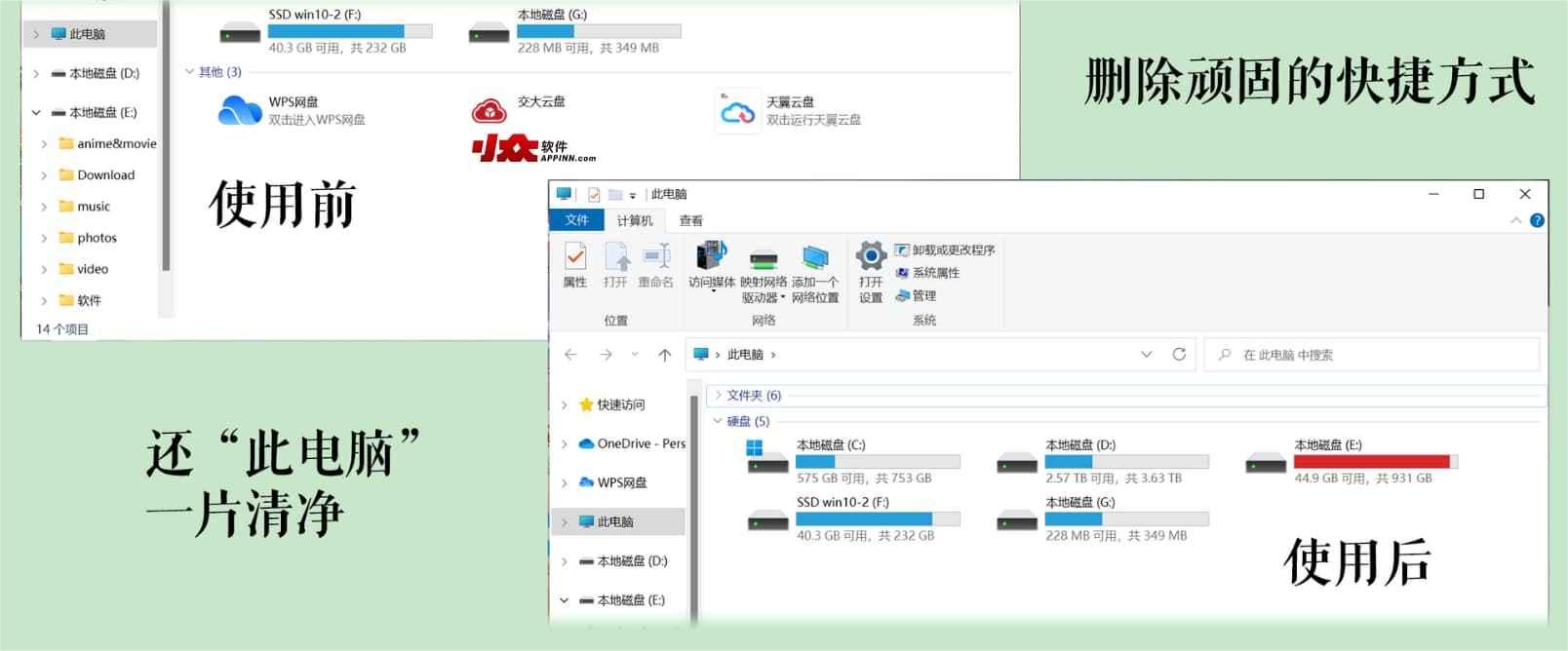Click 卸载或更改程序 uninstall or change program
Image resolution: width=1568 pixels, height=651 pixels.
[945, 250]
